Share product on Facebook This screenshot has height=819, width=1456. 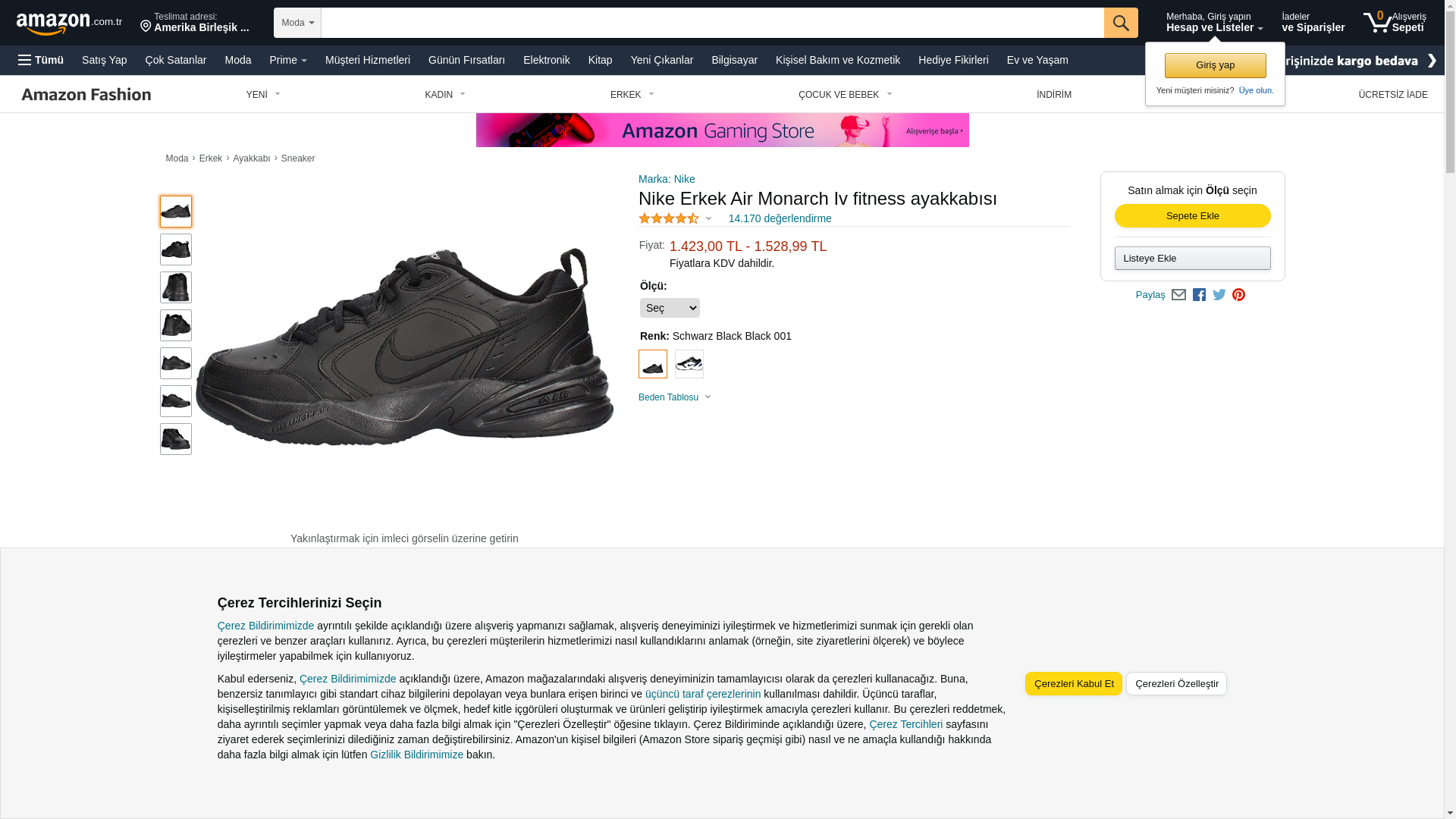coord(1199,295)
